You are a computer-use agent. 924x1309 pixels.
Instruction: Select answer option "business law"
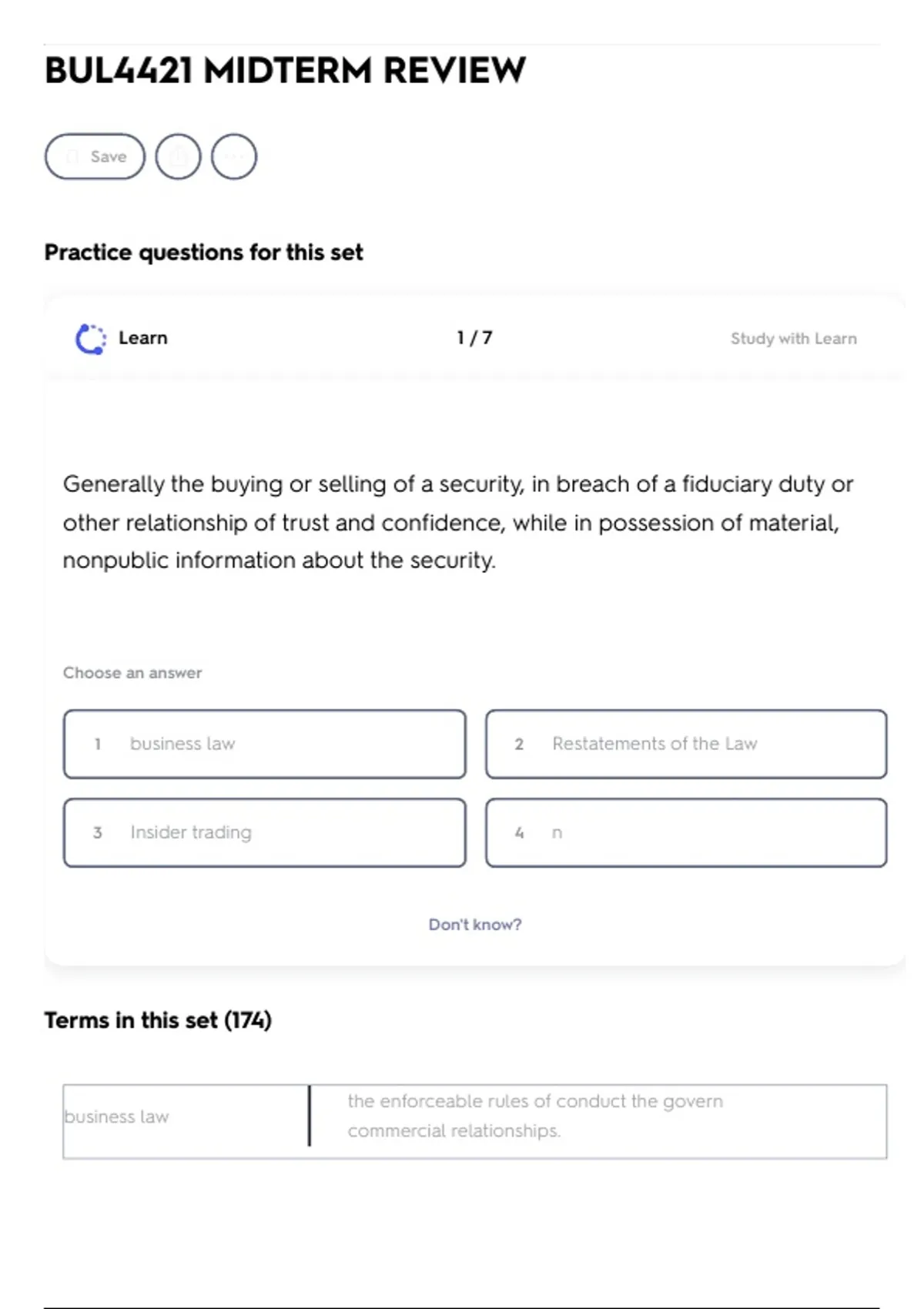pos(264,744)
